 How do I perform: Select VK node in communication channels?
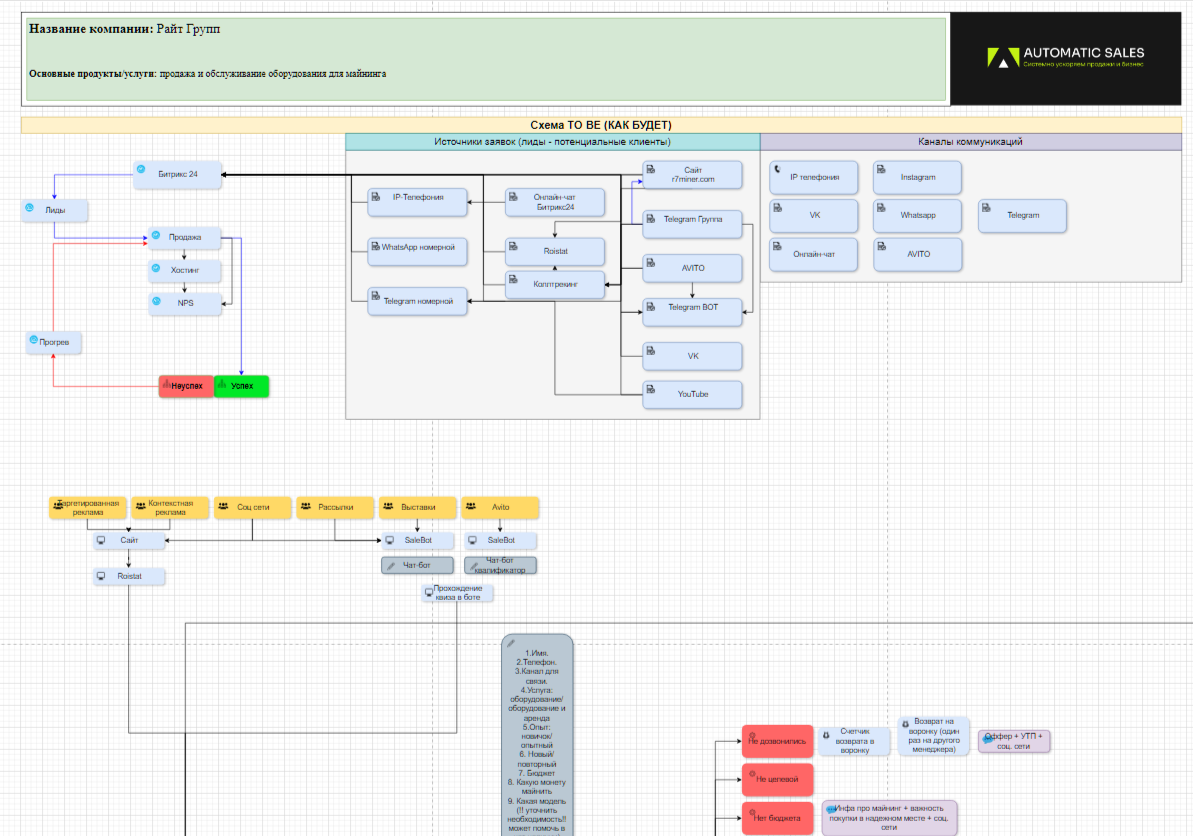(x=813, y=215)
